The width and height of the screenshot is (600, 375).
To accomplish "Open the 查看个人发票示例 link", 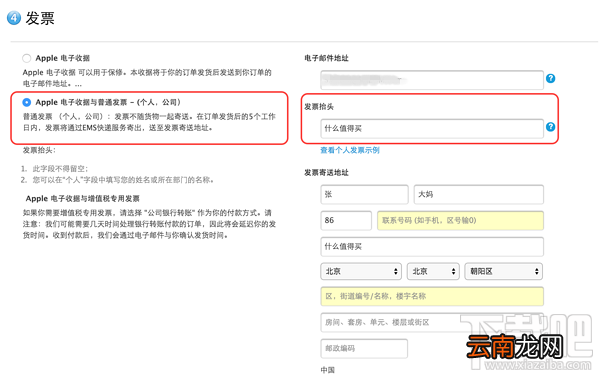I will point(350,150).
